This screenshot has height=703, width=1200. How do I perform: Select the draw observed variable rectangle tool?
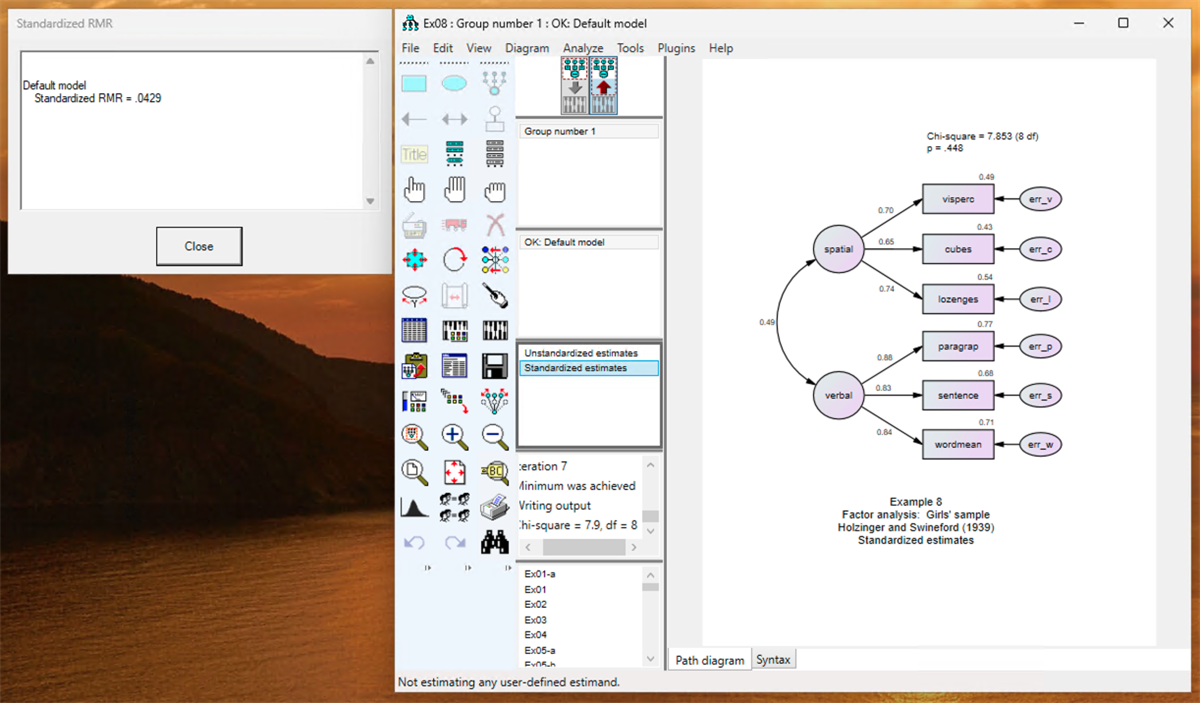(x=414, y=84)
